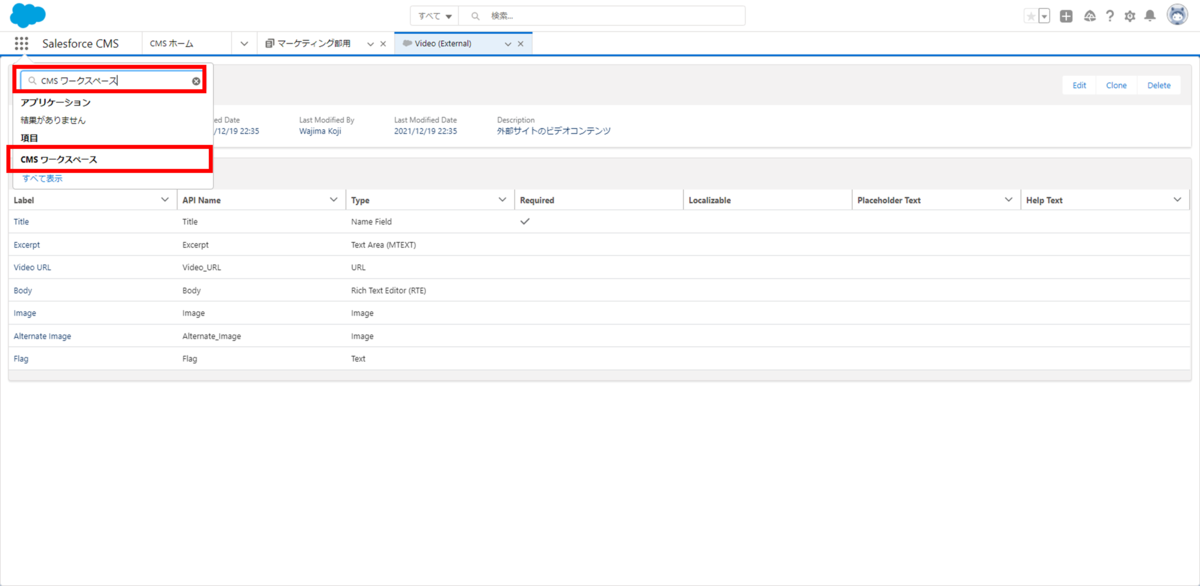Open the Video (External) tab options chevron

(508, 44)
